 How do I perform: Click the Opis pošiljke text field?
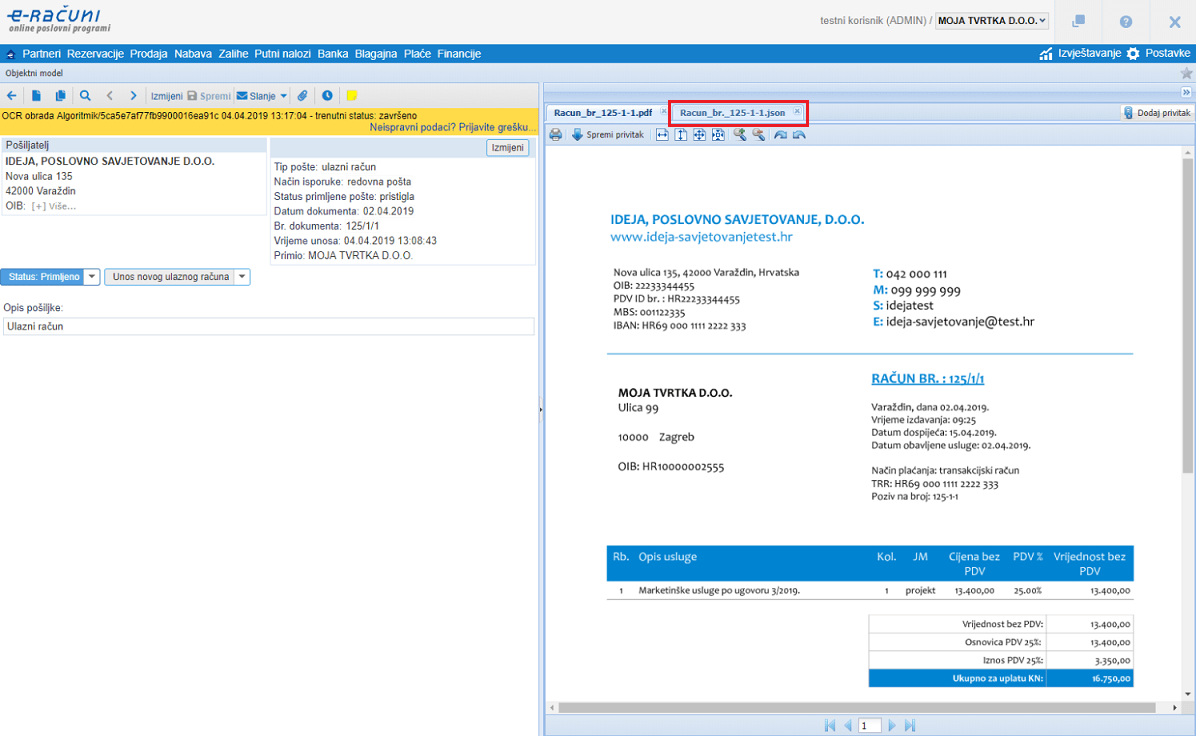[x=268, y=326]
